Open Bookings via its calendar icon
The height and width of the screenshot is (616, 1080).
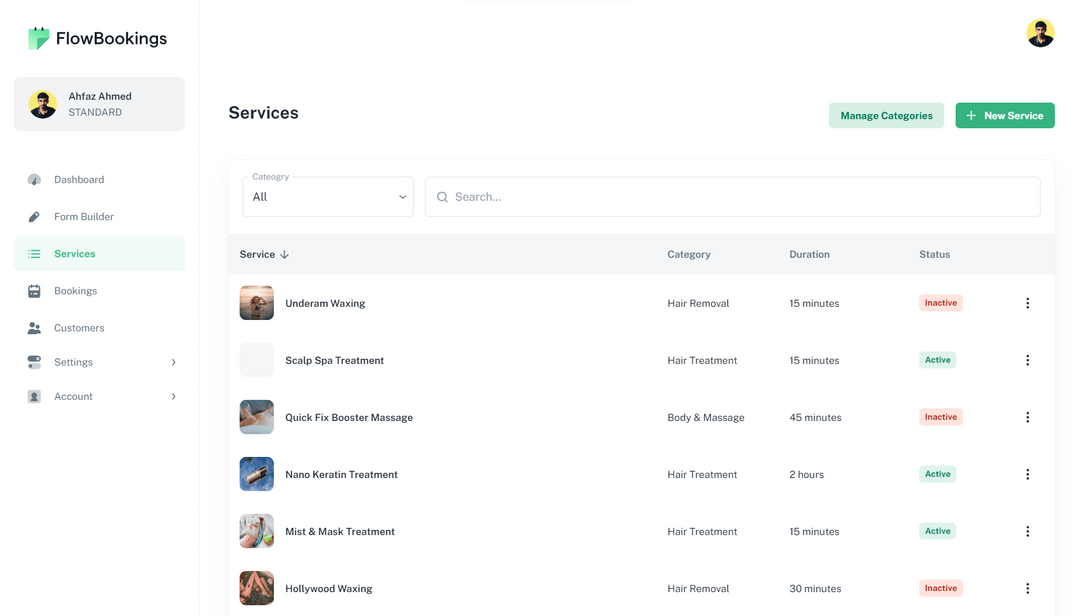(x=33, y=290)
